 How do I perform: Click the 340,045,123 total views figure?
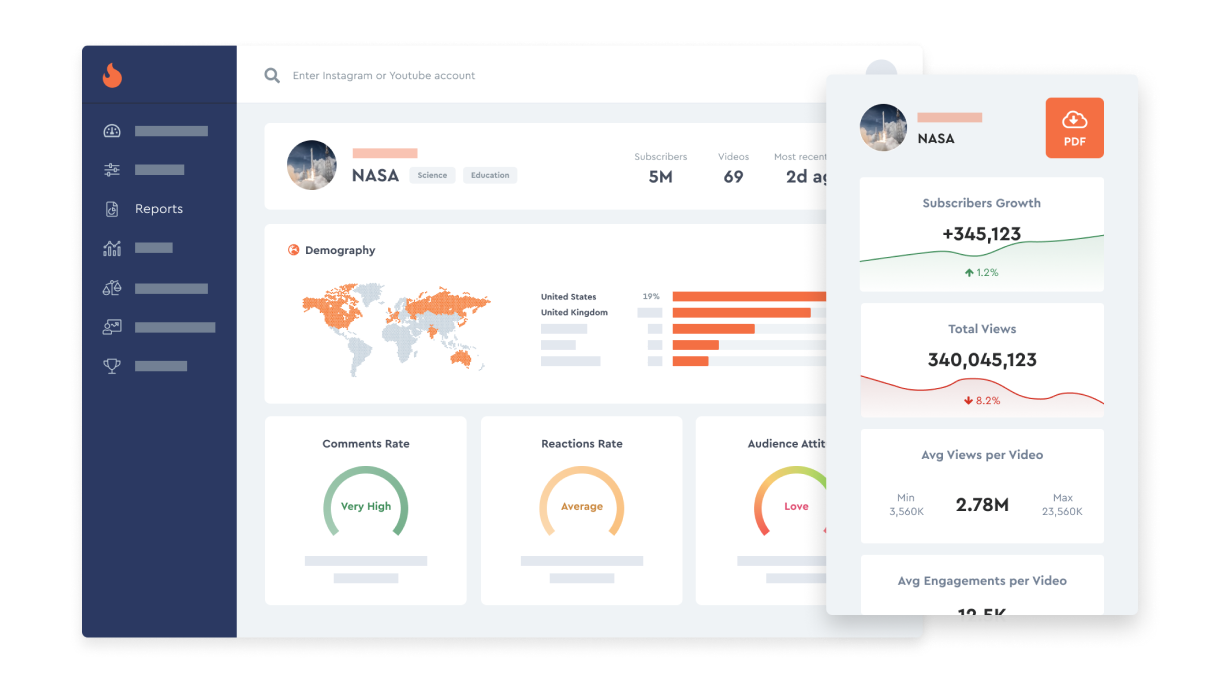tap(982, 360)
